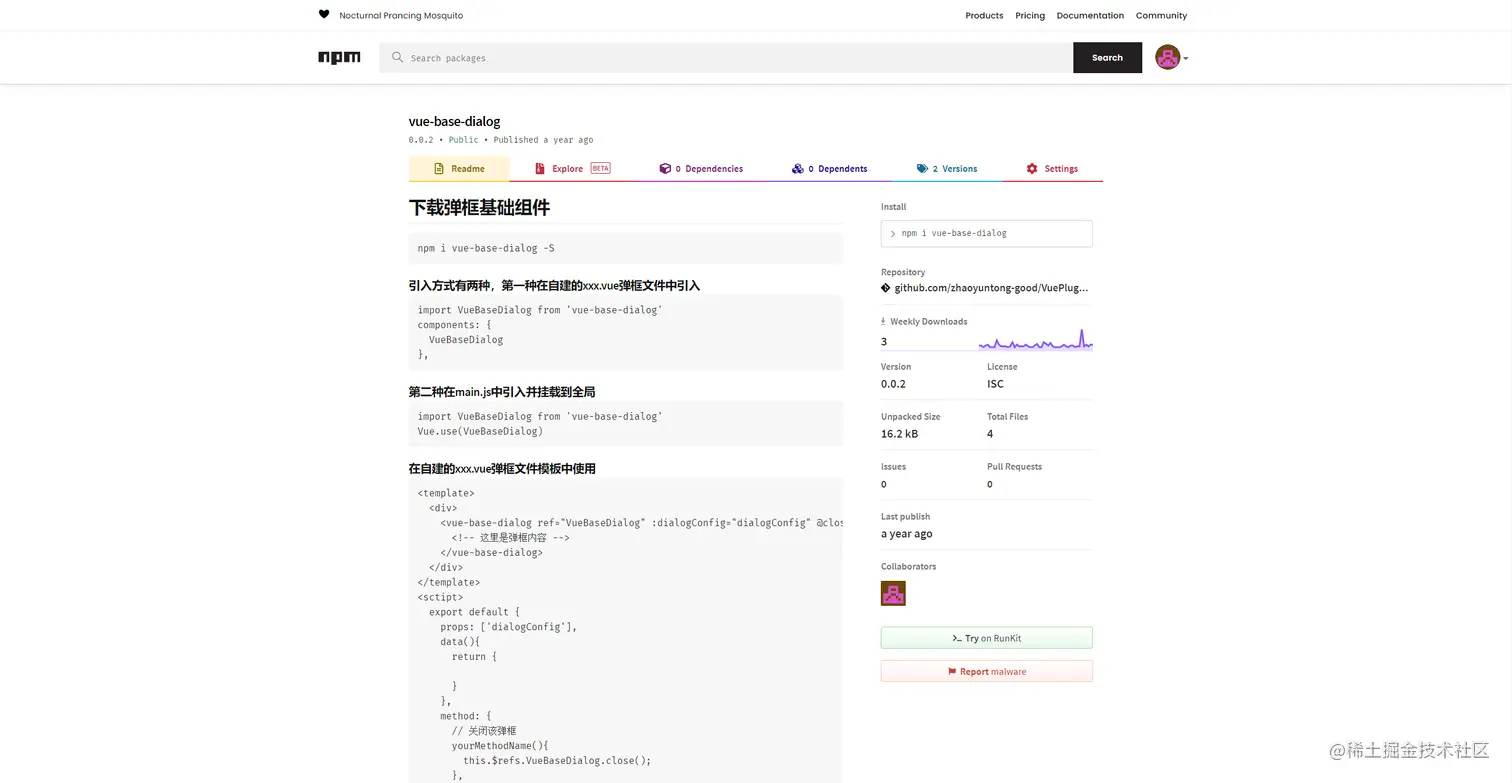The image size is (1512, 783).
Task: Copy the npm i vue-base-dialog install command
Action: tap(986, 233)
